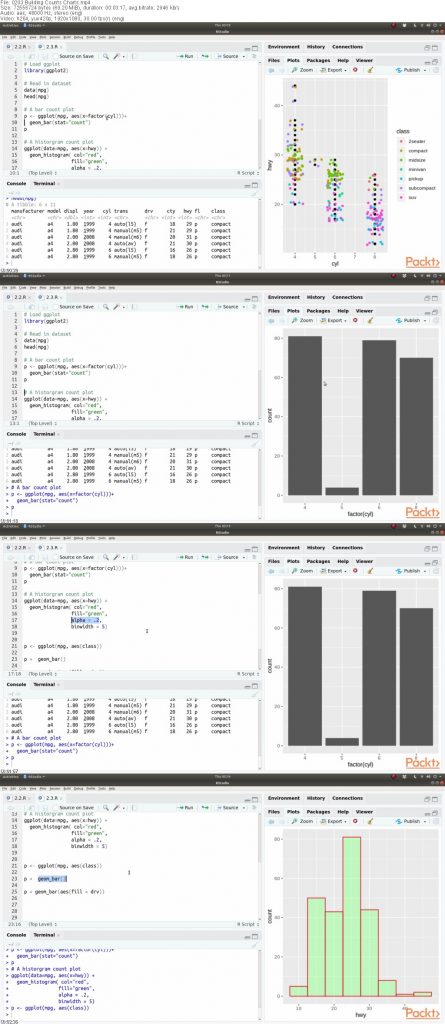This screenshot has width=445, height=1024.
Task: Click code tools wand icon in scatter plot frame
Action: [116, 56]
